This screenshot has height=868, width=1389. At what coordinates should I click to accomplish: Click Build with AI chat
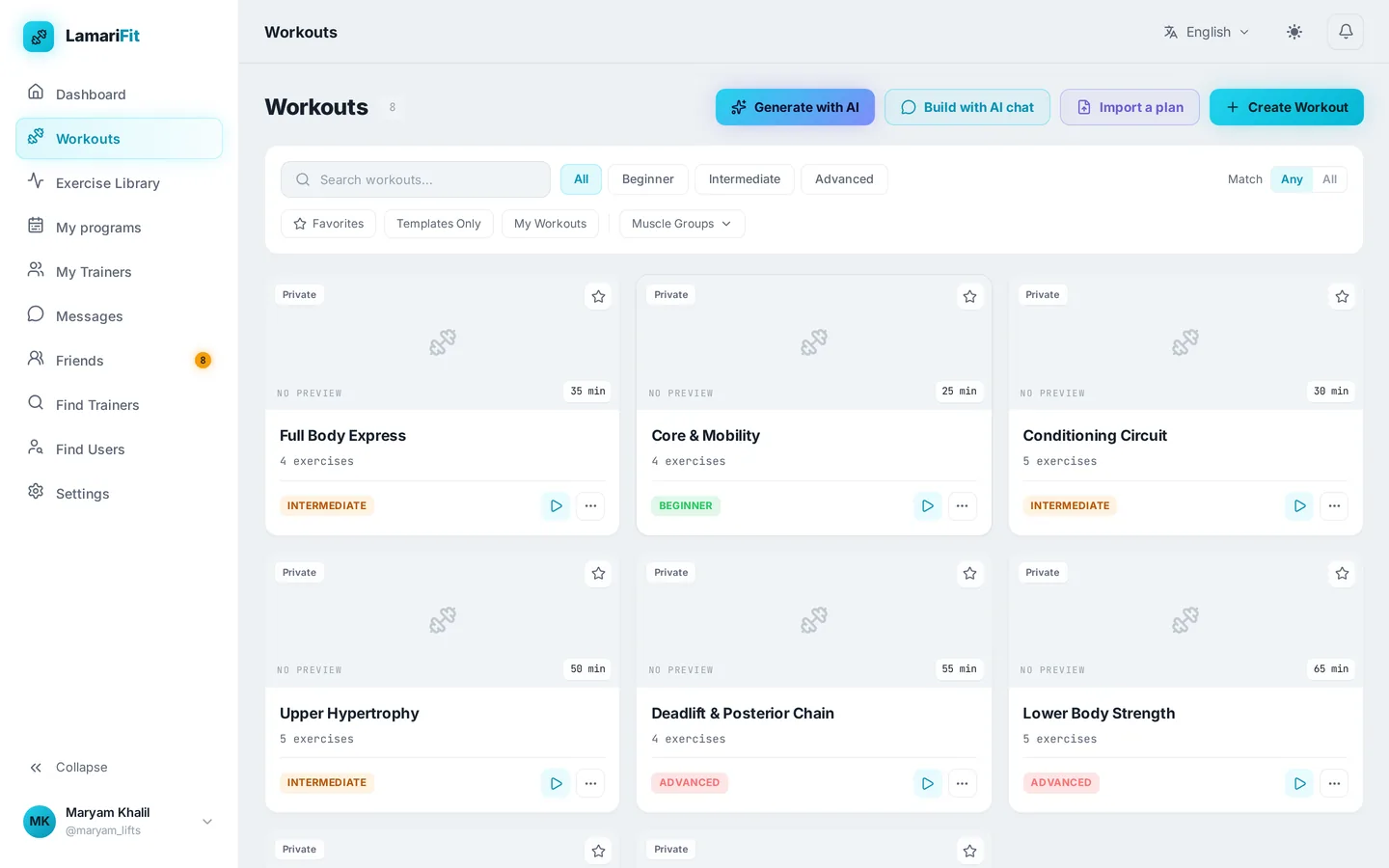pyautogui.click(x=967, y=107)
